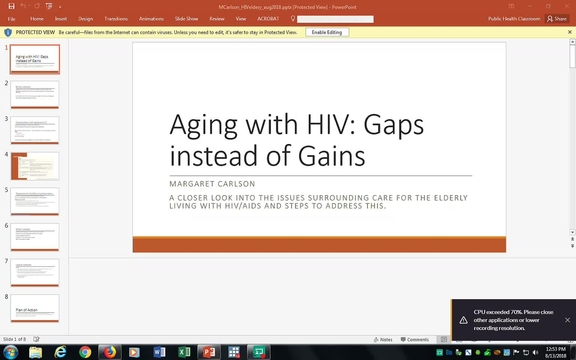Open File Explorer from taskbar
Screen dimensions: 576x360
(x=36, y=352)
